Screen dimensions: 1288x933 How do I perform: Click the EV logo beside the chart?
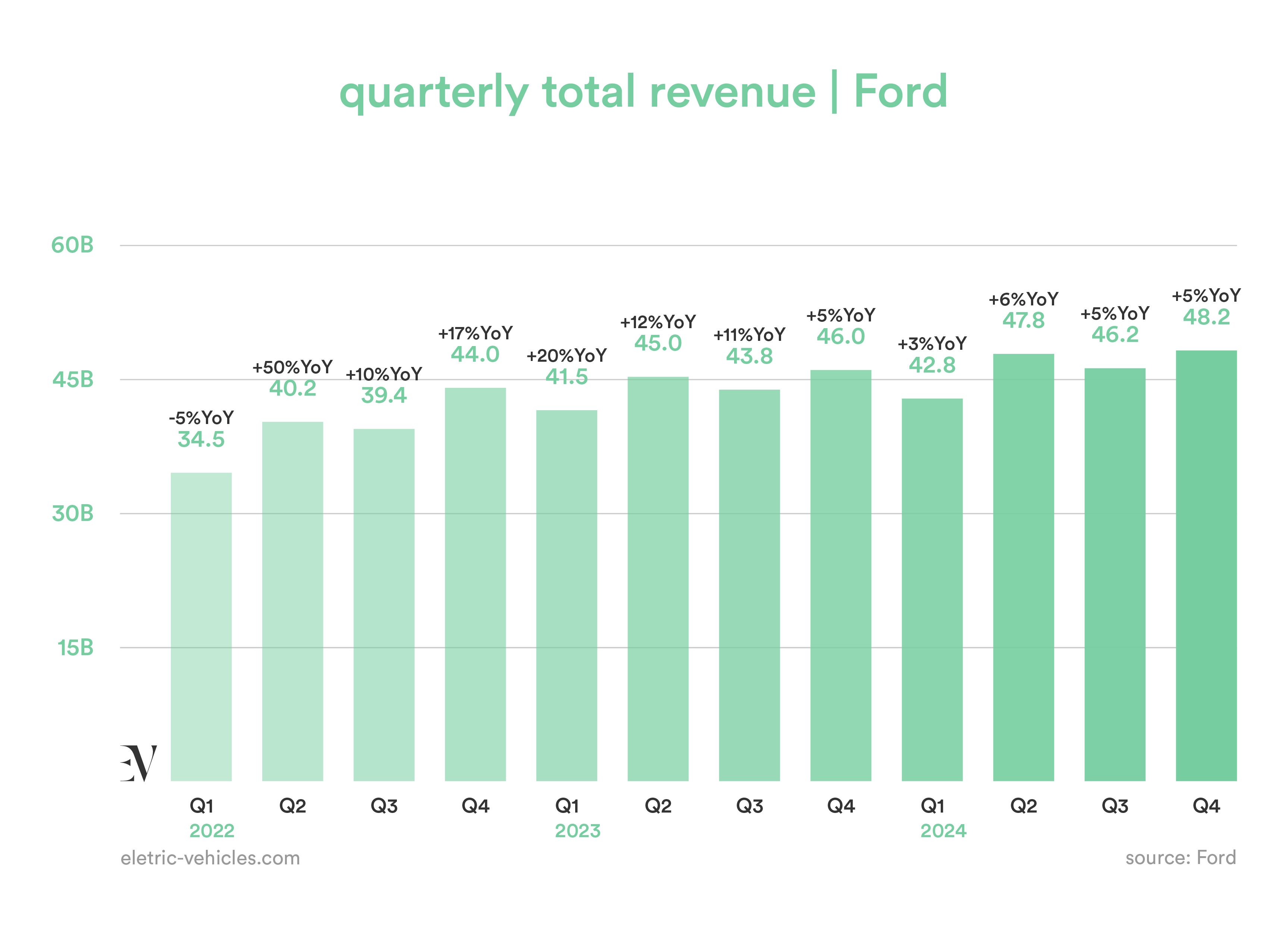tap(138, 763)
